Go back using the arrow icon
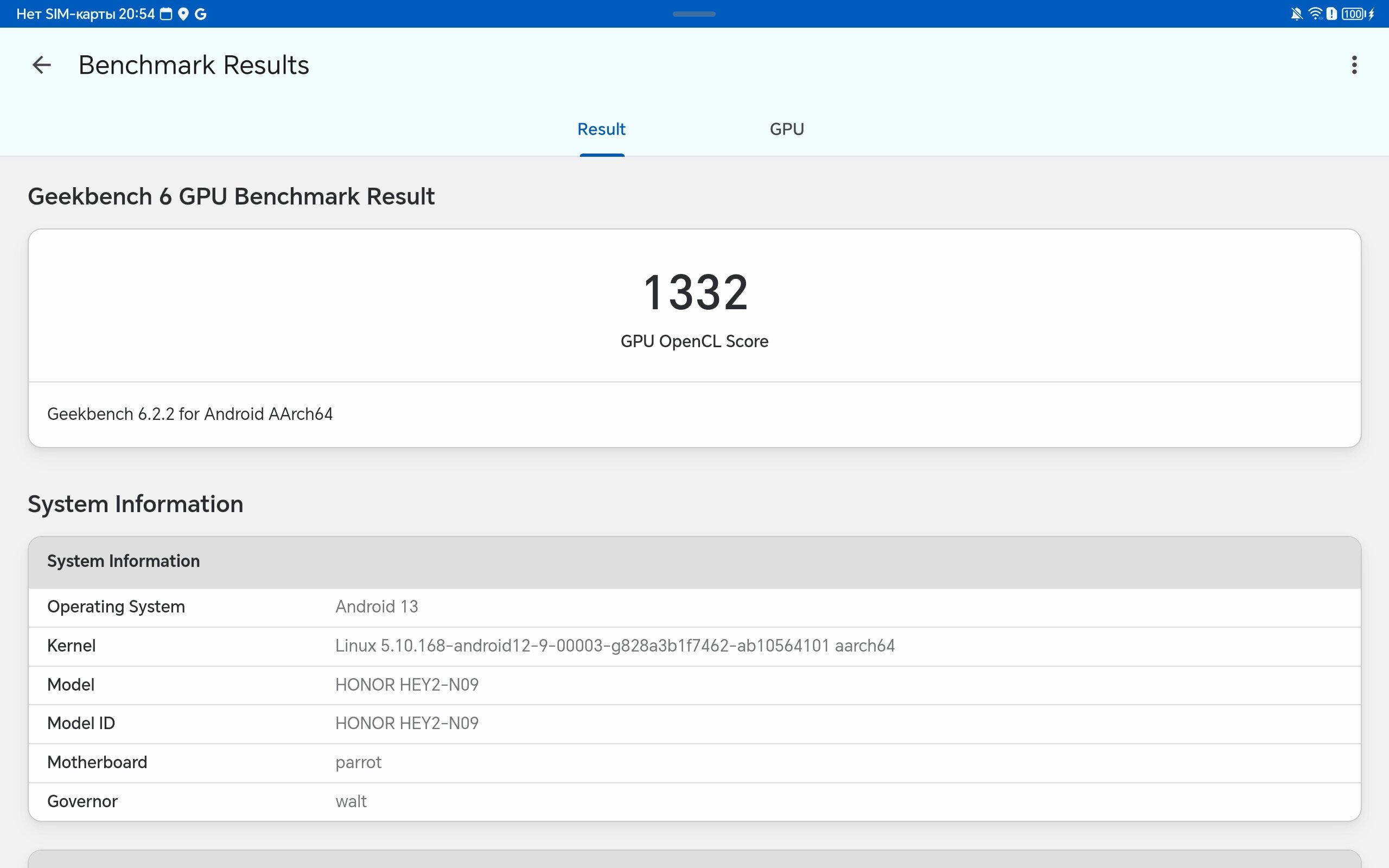 click(x=41, y=65)
